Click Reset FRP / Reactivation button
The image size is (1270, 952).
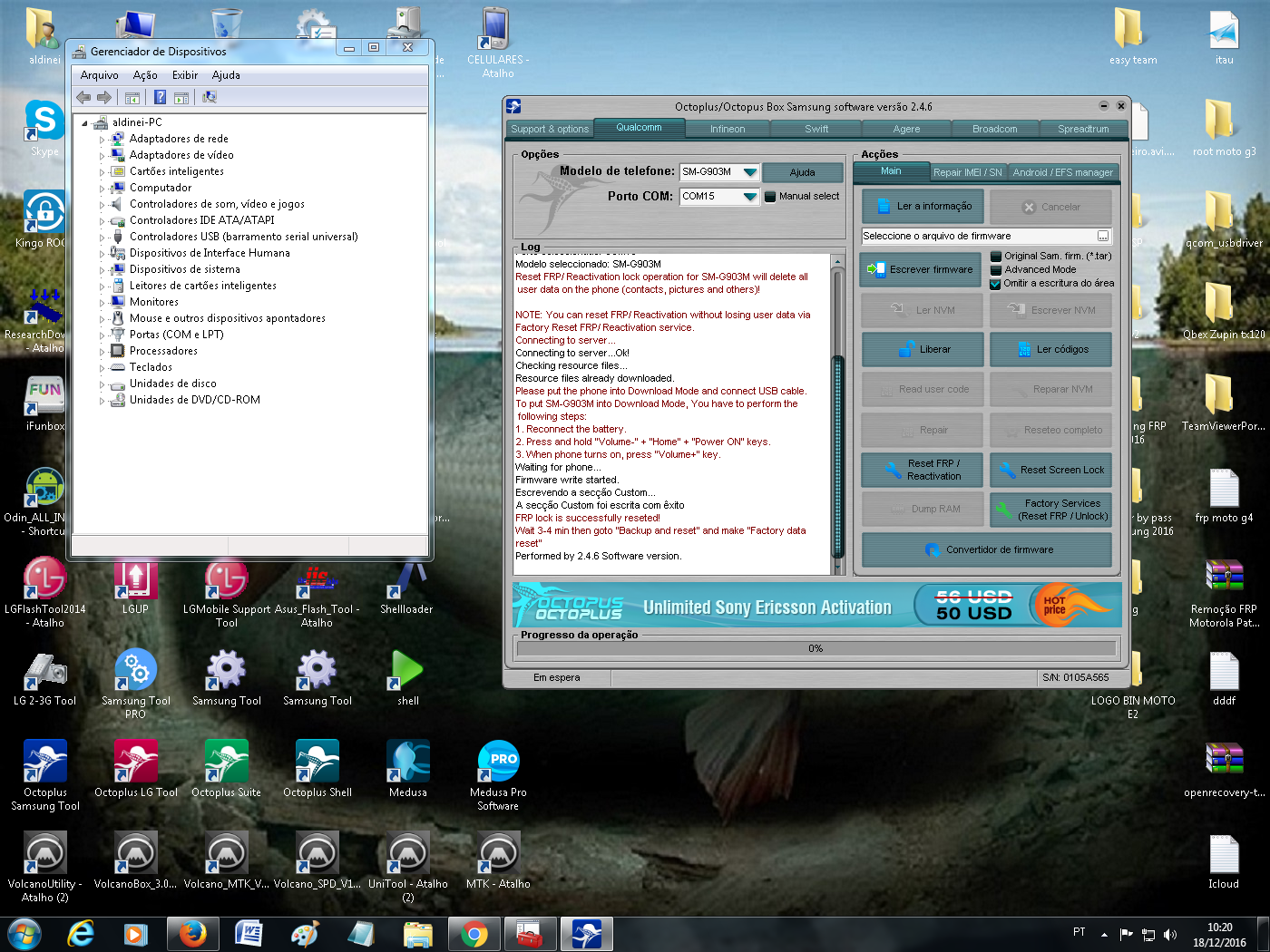point(923,470)
